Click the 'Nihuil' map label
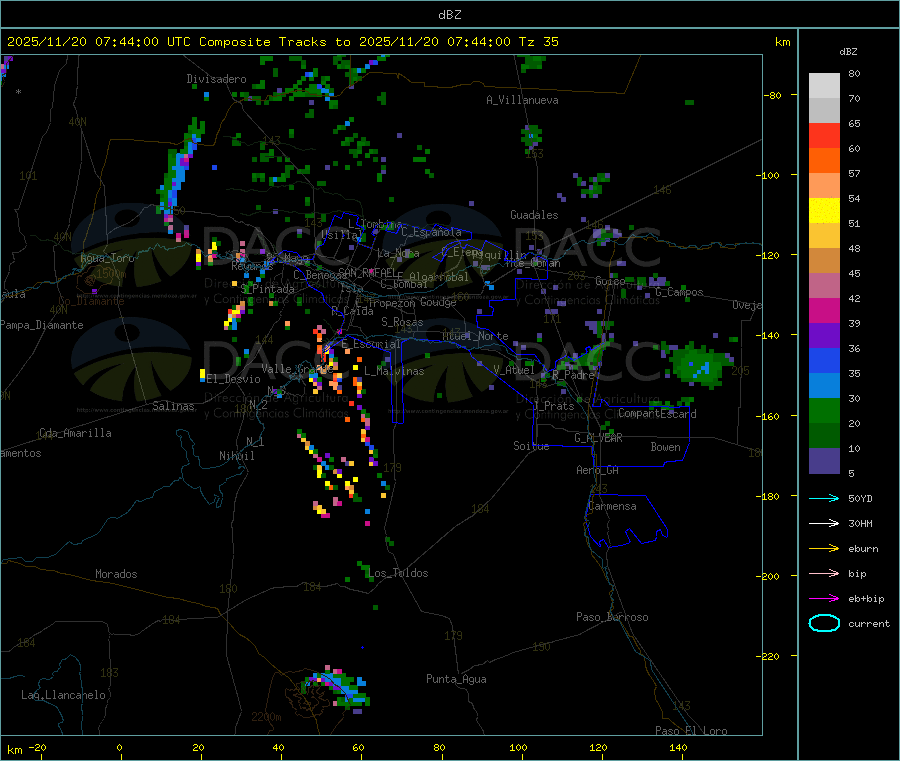The height and width of the screenshot is (761, 900). (x=237, y=456)
